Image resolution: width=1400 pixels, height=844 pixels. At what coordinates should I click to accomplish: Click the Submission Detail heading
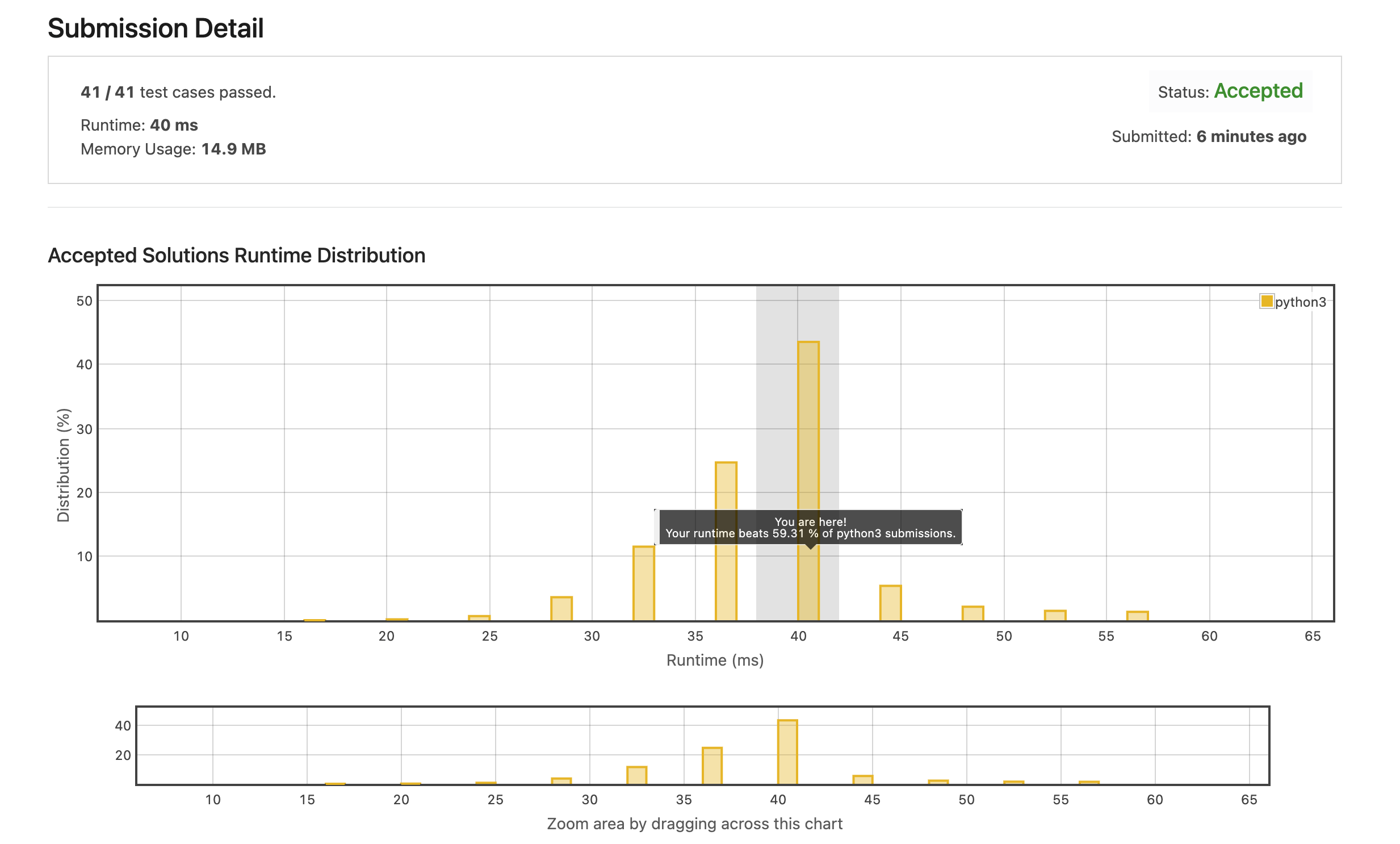156,28
